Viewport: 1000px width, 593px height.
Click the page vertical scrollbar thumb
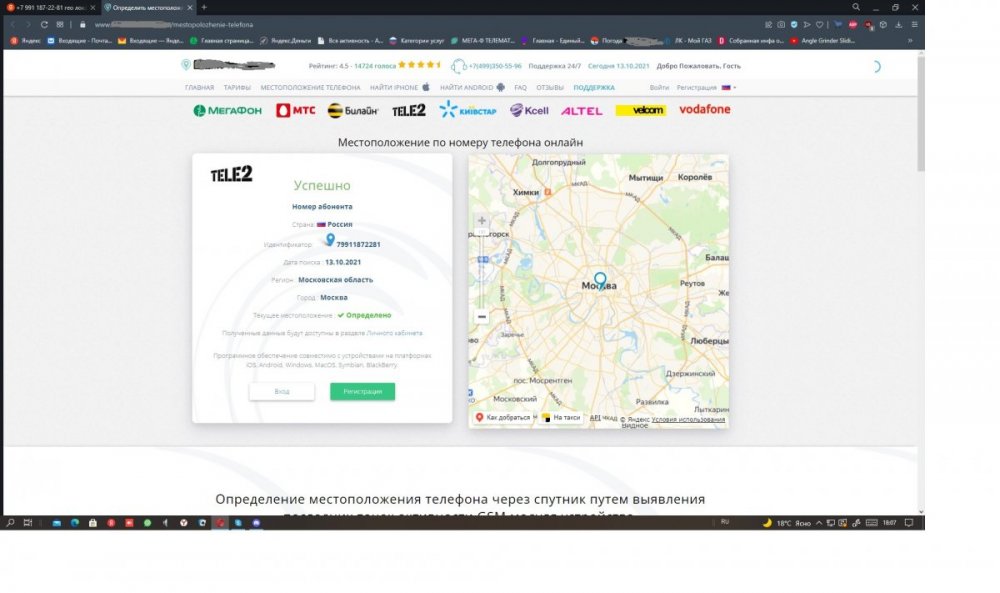920,115
